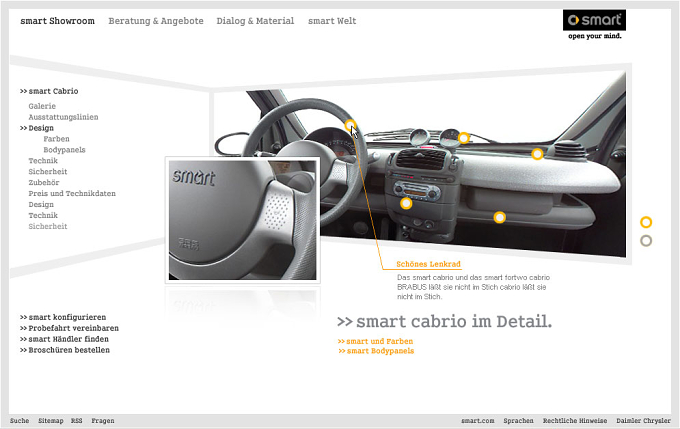Open the Fragen footer link
Viewport: 680px width, 429px height.
coord(103,421)
